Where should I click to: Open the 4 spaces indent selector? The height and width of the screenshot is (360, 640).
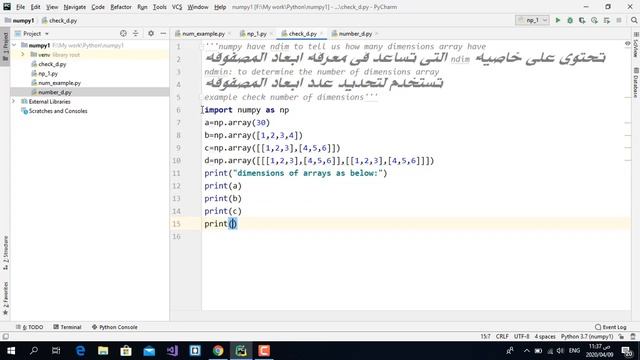pos(545,337)
